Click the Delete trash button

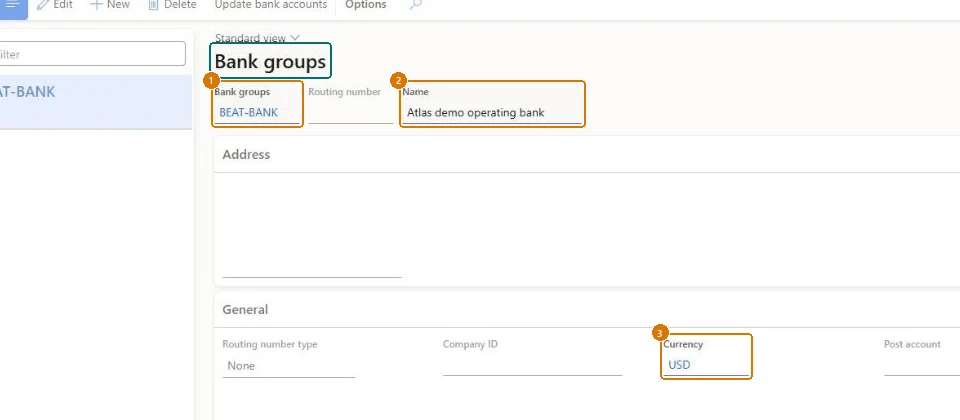172,5
